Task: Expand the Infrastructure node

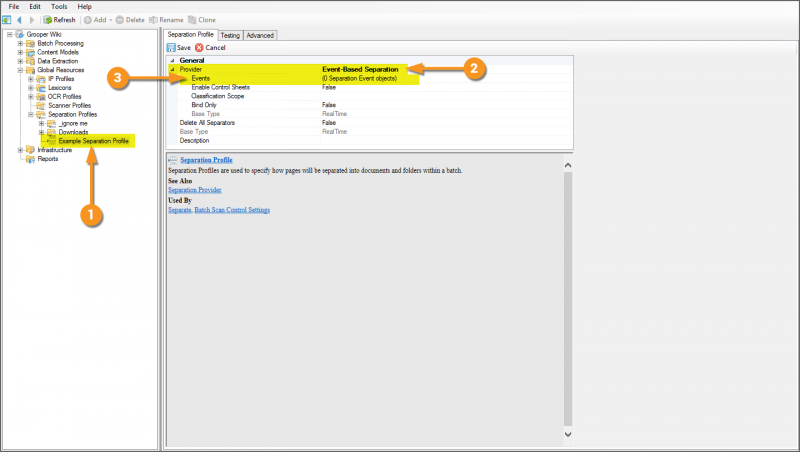Action: click(x=20, y=150)
